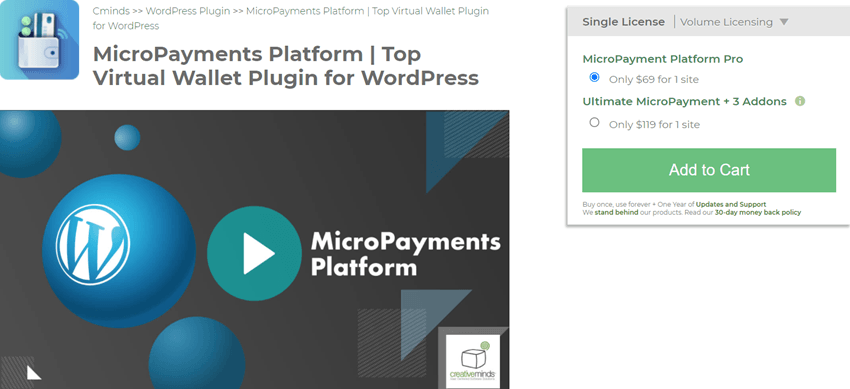The height and width of the screenshot is (389, 850).
Task: Click the info icon beside Ultimate MicroPayment
Action: 800,101
